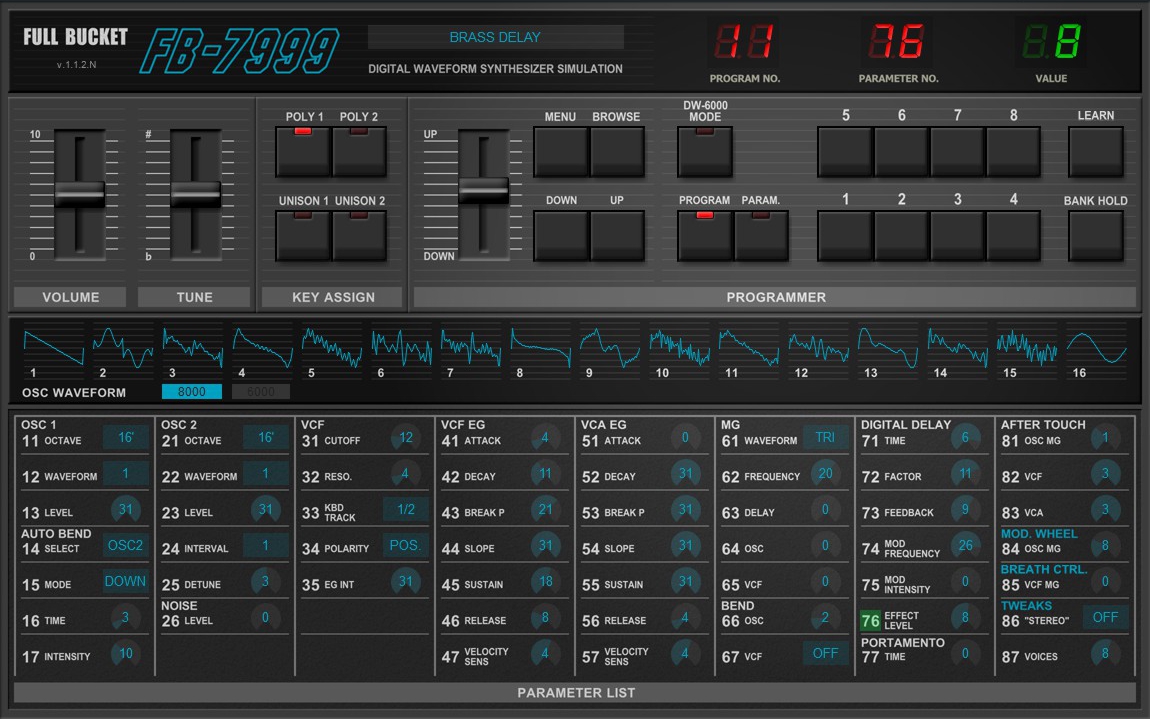Screen dimensions: 1150x719
Task: Click the OSC 1 Level knob
Action: (x=125, y=510)
